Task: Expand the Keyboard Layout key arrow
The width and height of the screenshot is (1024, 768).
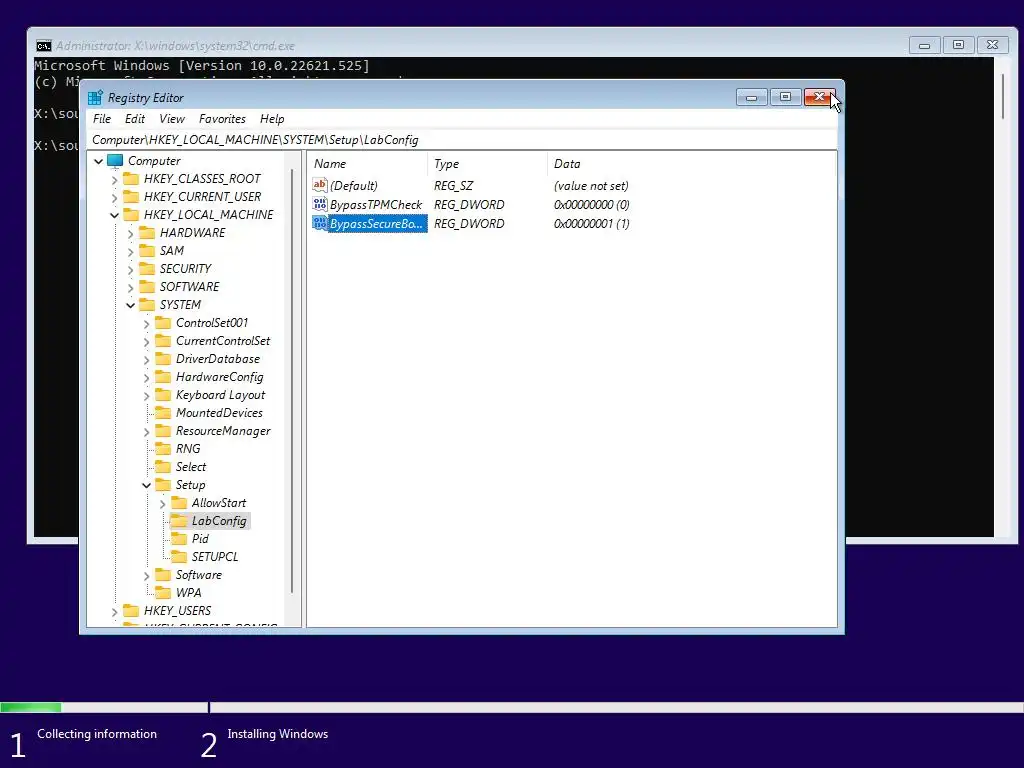Action: click(146, 396)
